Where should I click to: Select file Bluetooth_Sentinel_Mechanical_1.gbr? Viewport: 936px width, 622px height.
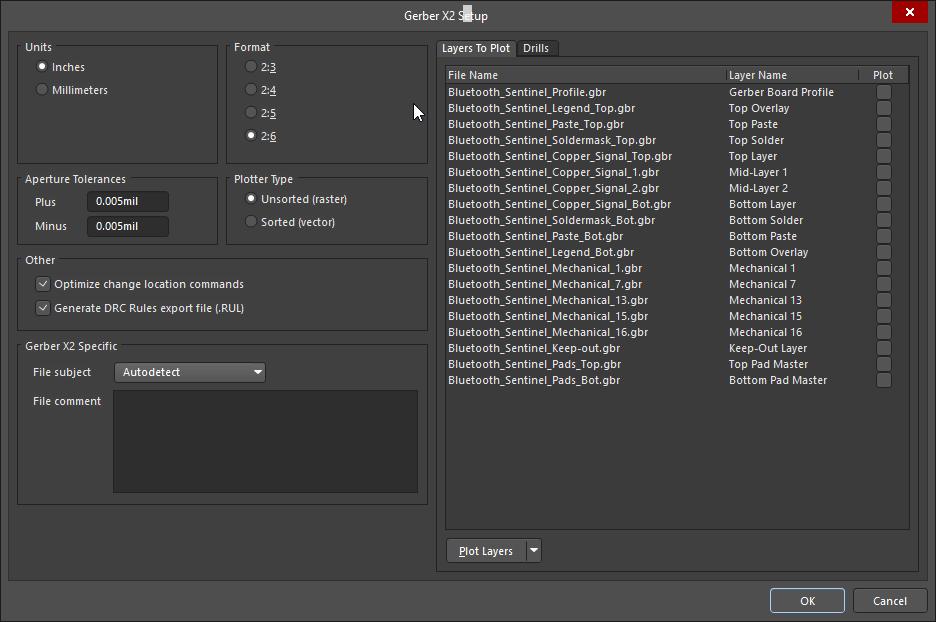pos(545,268)
